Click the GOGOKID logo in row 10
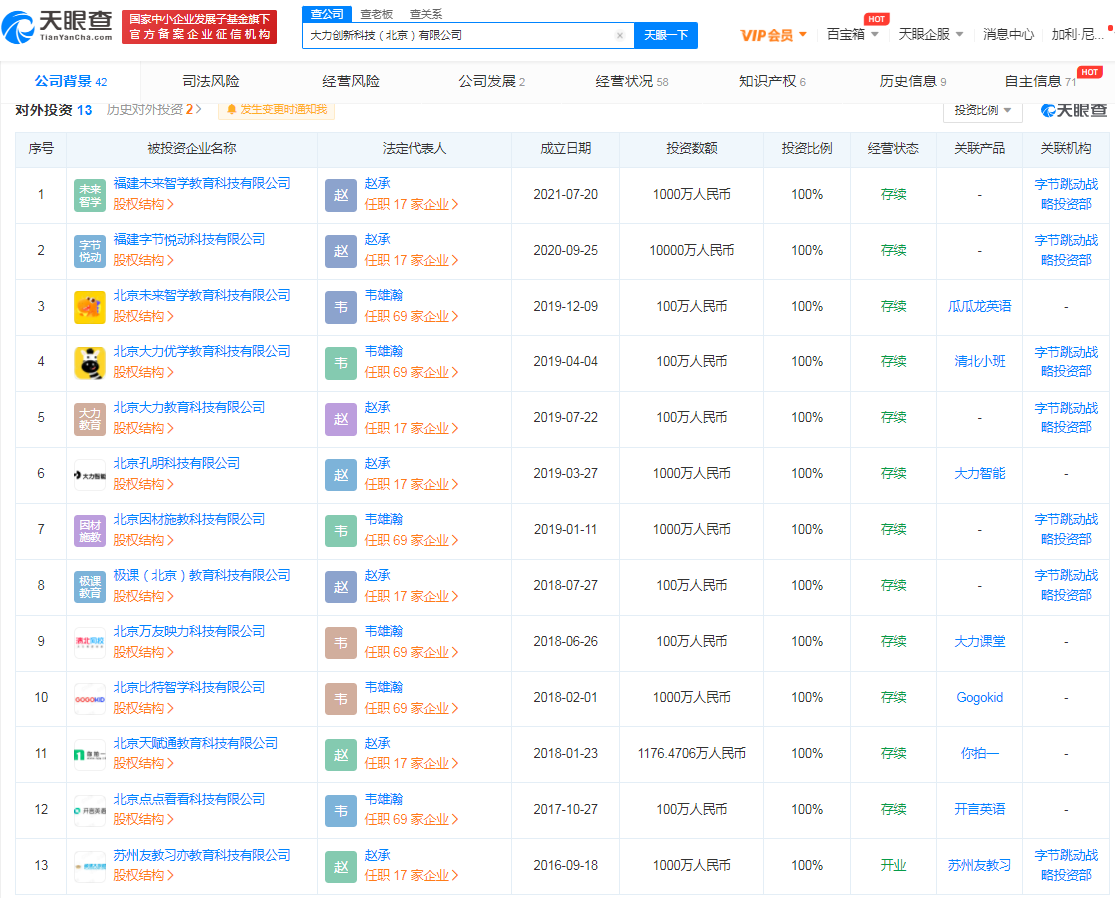 tap(90, 699)
